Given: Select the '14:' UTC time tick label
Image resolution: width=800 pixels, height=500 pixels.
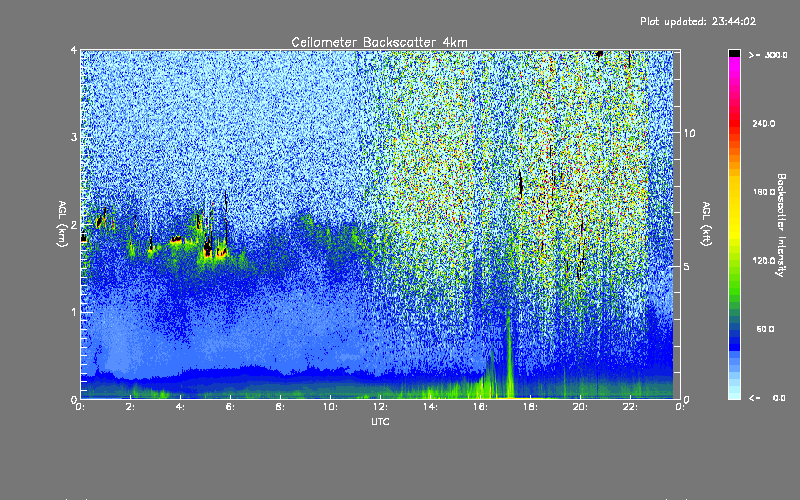Looking at the screenshot, I should [x=430, y=407].
